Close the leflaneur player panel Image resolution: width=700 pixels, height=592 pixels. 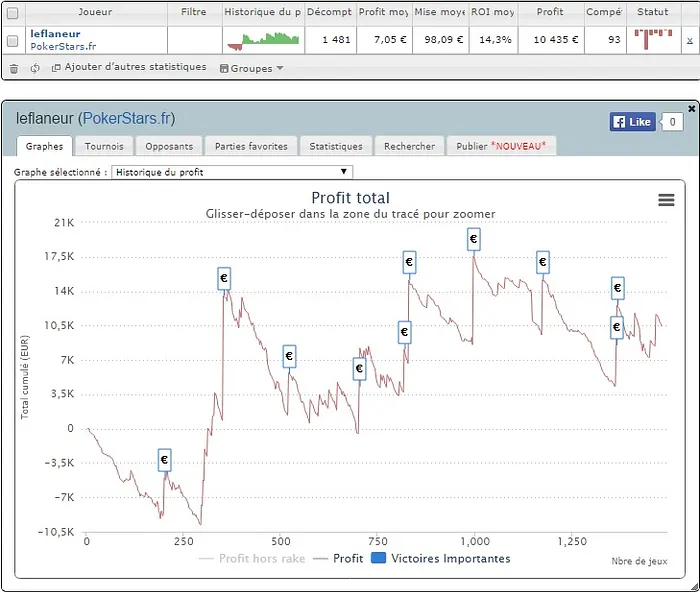click(x=691, y=108)
